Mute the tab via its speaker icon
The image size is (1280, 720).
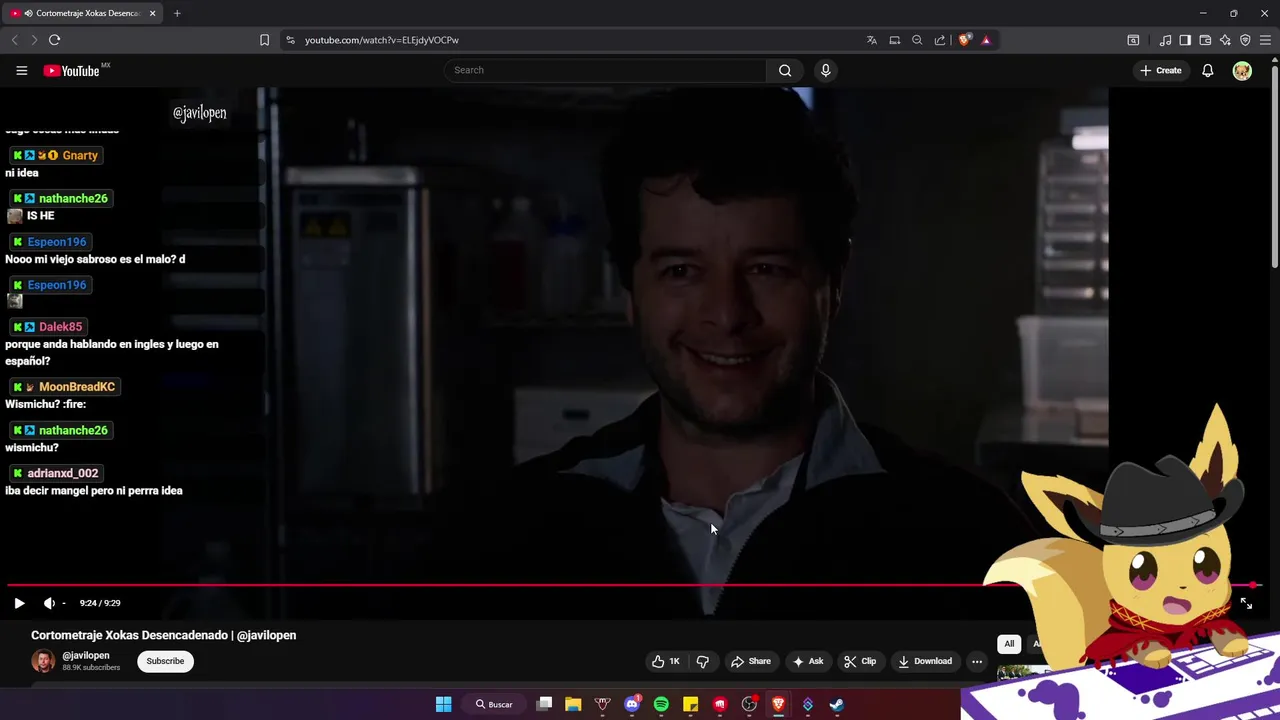[x=28, y=13]
